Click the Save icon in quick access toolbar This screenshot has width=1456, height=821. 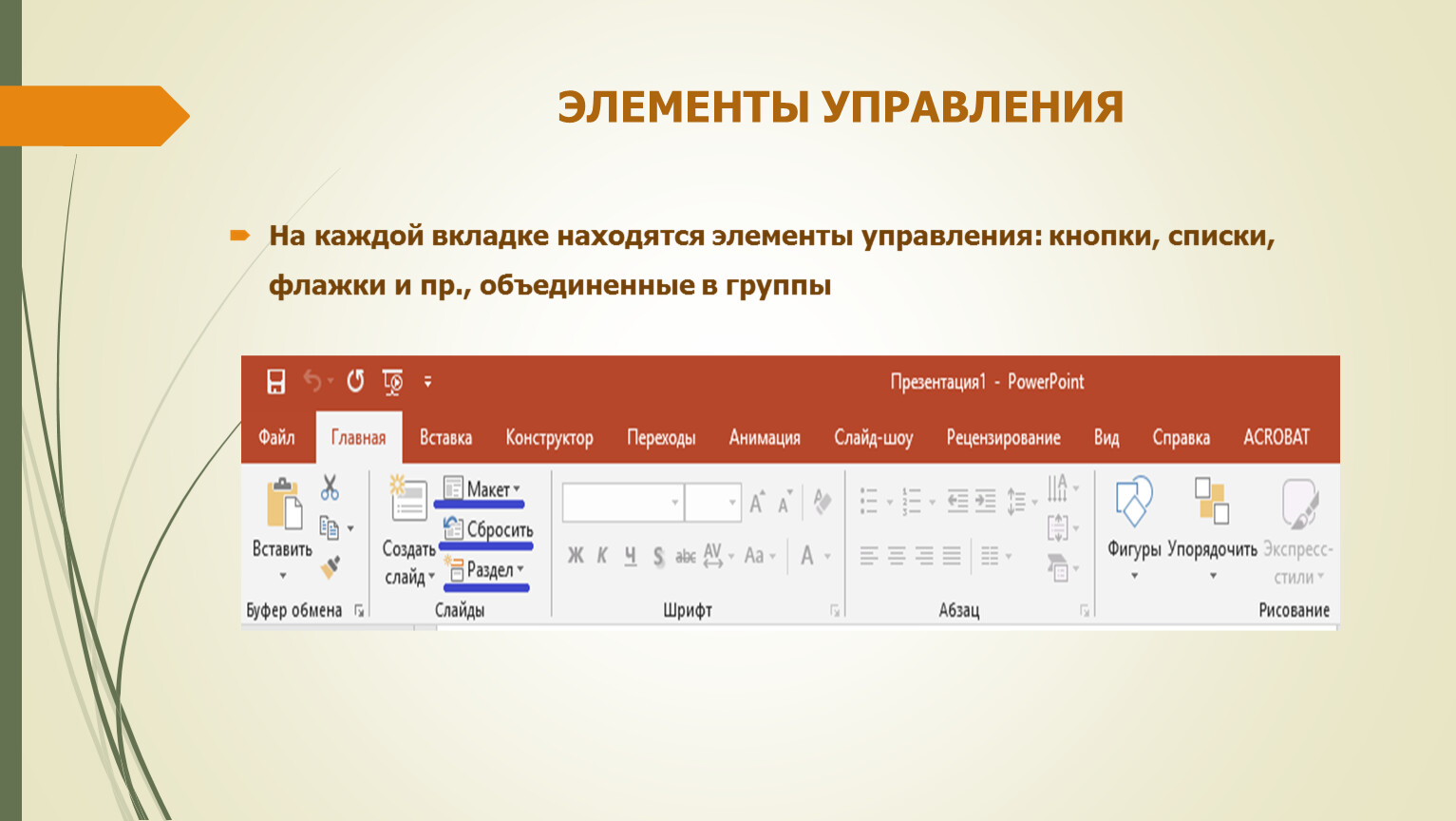click(275, 382)
